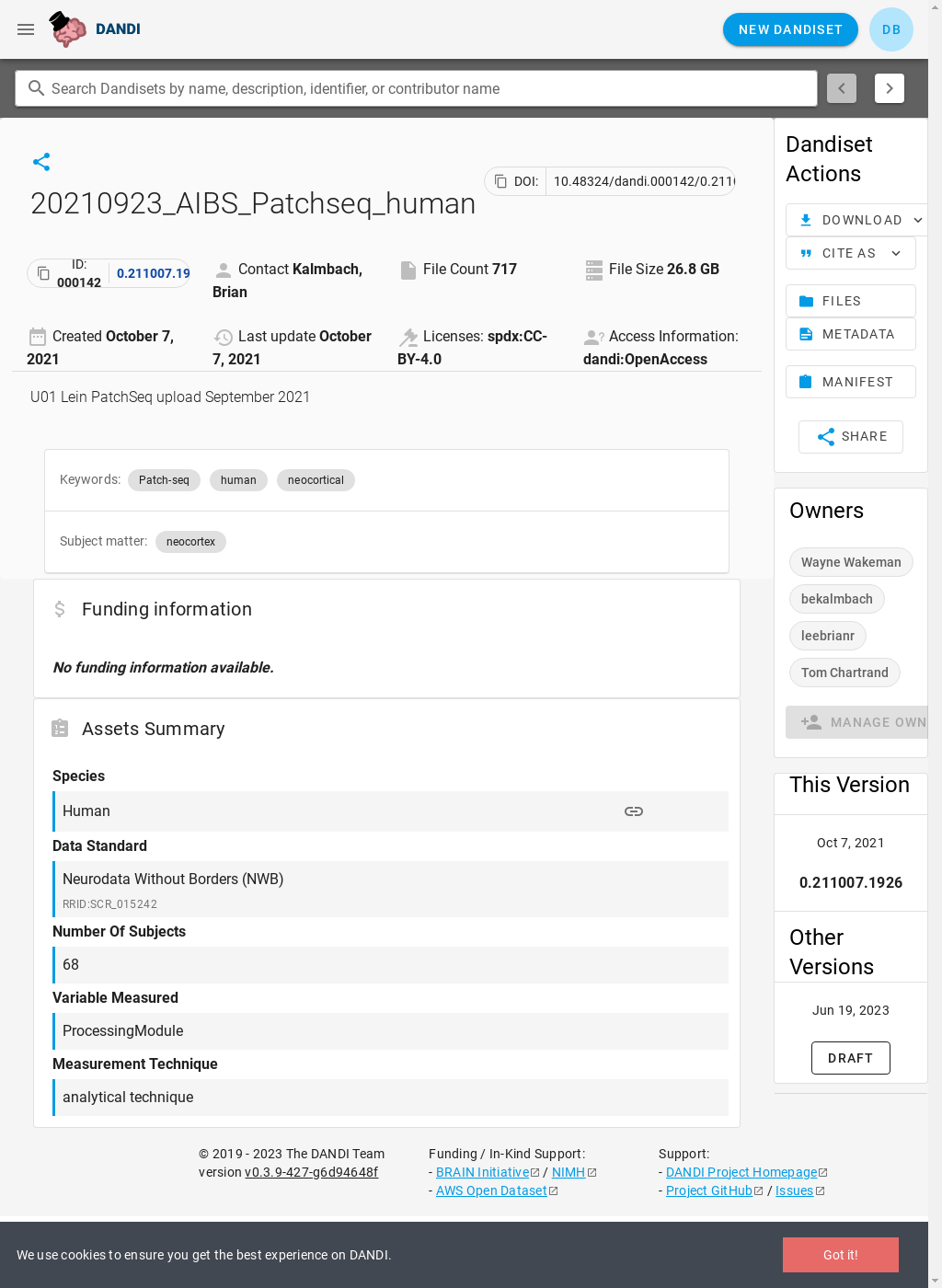
Task: Click the search magnifier icon
Action: tap(37, 88)
